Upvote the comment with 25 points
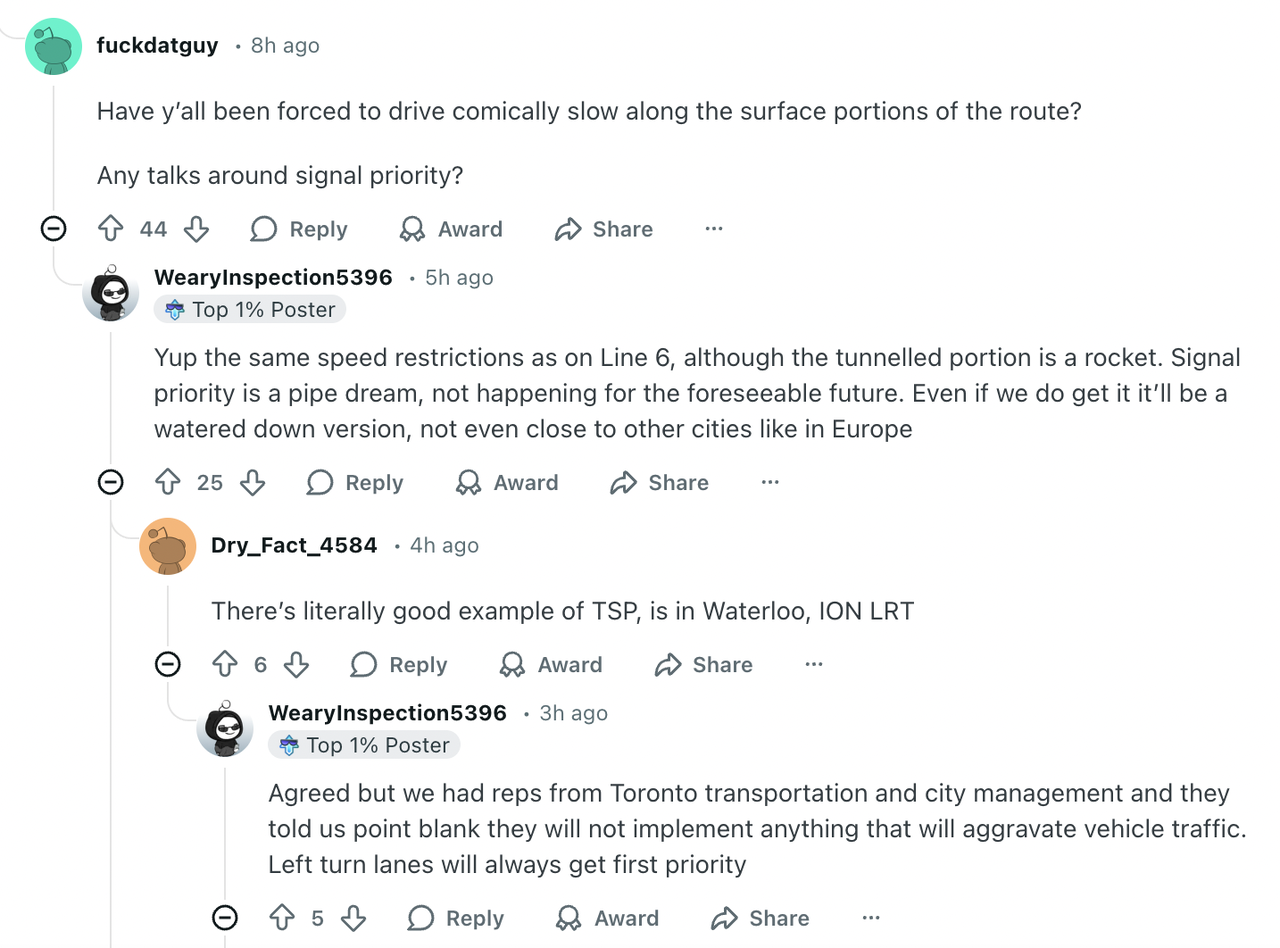The width and height of the screenshot is (1280, 948). (x=167, y=483)
